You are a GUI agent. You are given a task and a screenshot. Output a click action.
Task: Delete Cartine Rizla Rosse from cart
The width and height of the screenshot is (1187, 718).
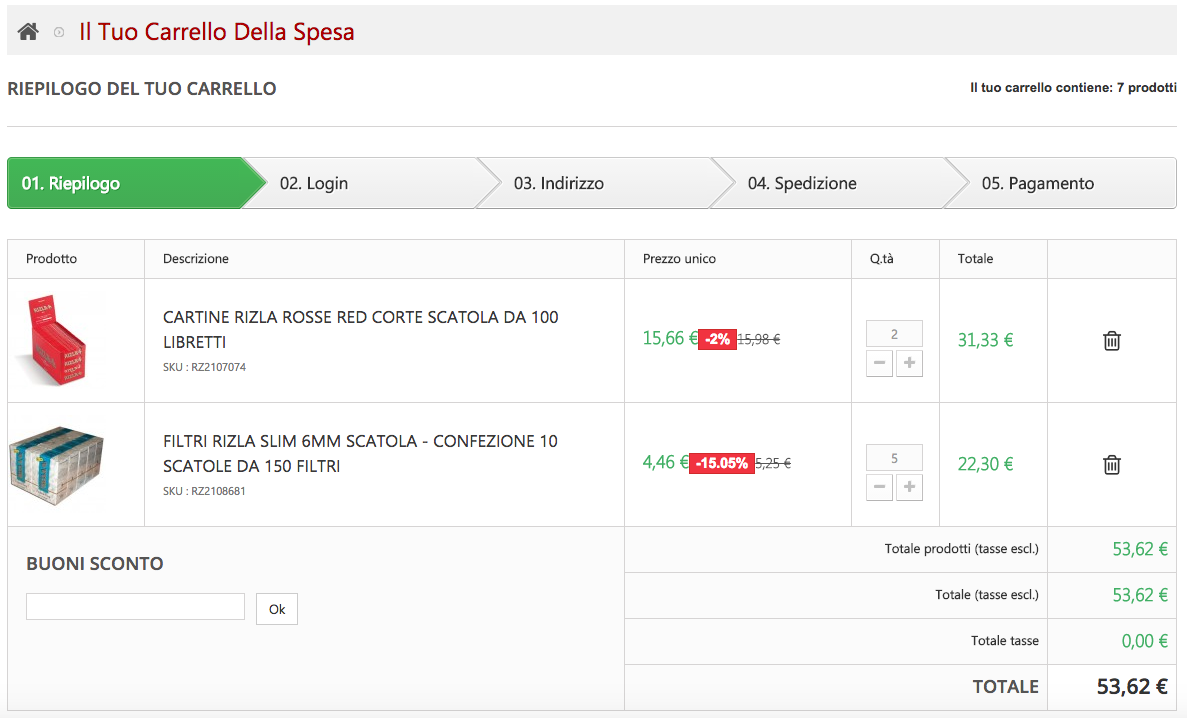click(x=1111, y=341)
